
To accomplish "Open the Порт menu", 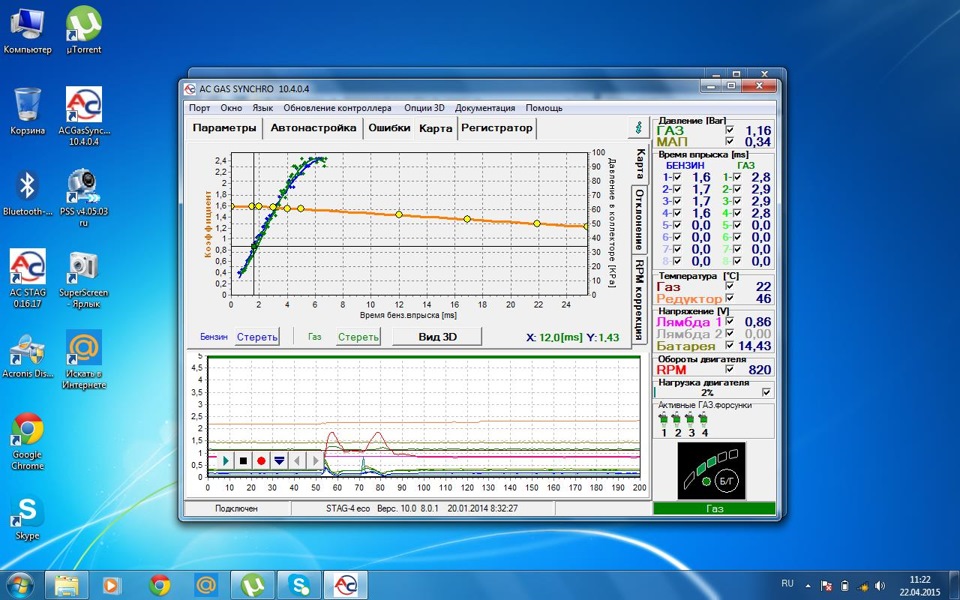I will [200, 108].
